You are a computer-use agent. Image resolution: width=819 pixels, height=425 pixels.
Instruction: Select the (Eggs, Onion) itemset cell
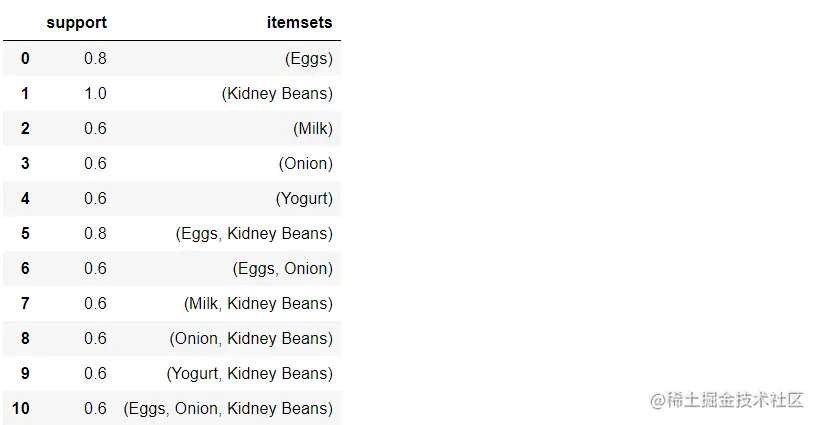(283, 268)
